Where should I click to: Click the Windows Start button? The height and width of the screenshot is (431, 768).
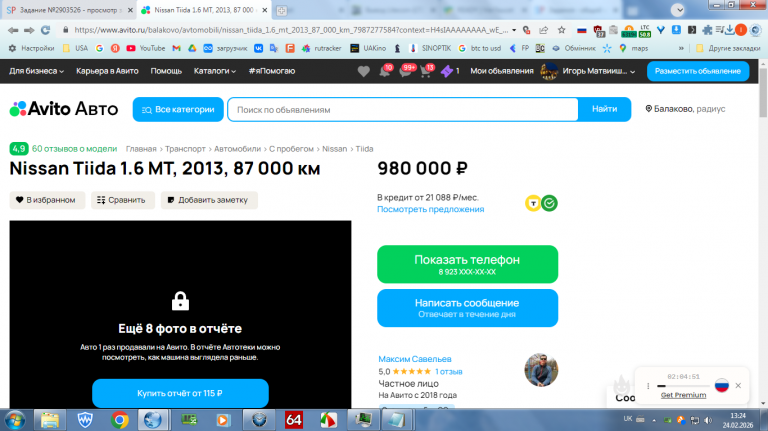pyautogui.click(x=15, y=420)
